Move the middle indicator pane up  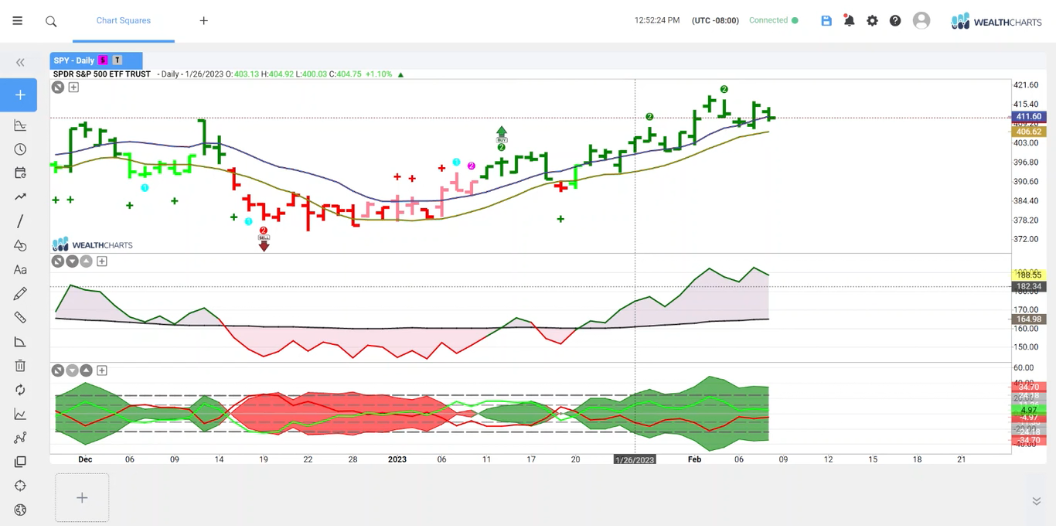click(x=87, y=261)
